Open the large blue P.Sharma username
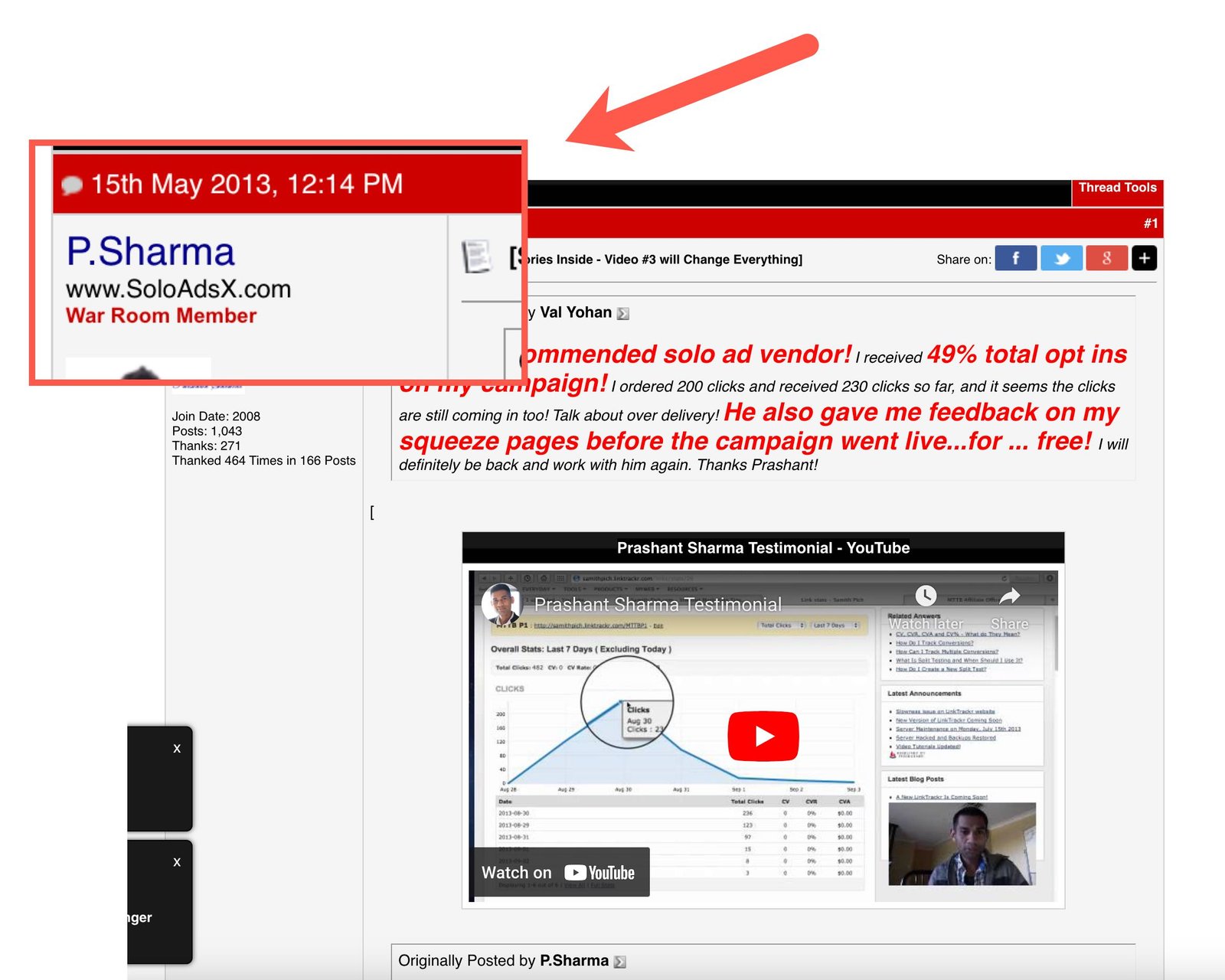This screenshot has height=980, width=1225. pos(150,252)
